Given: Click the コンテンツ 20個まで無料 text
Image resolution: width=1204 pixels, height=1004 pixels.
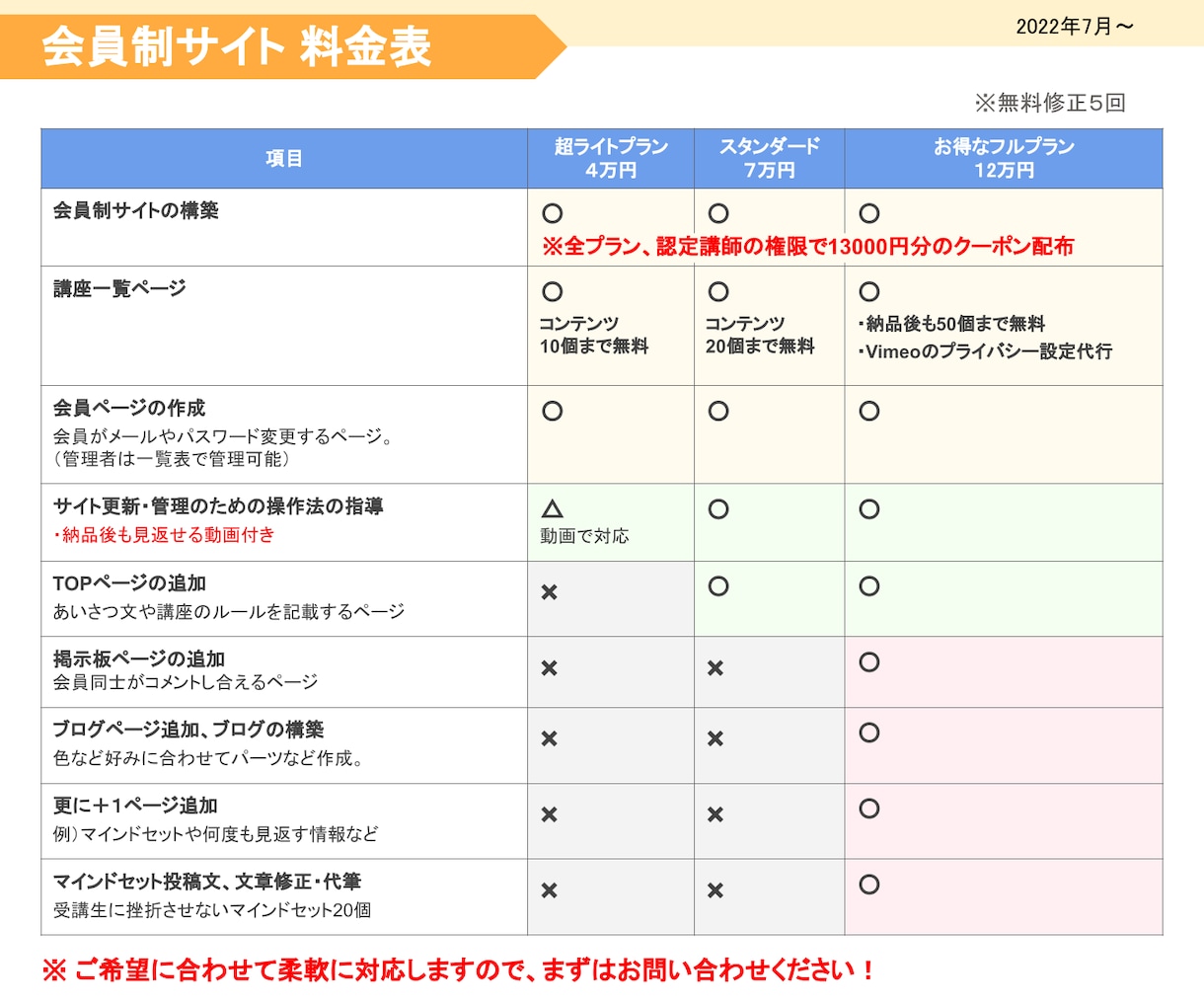Looking at the screenshot, I should [x=759, y=335].
